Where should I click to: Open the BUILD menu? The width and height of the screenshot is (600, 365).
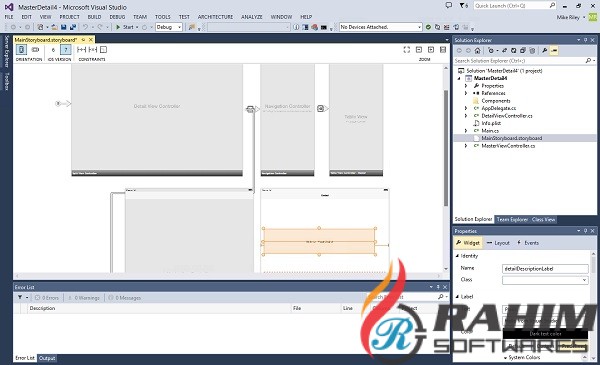[94, 17]
